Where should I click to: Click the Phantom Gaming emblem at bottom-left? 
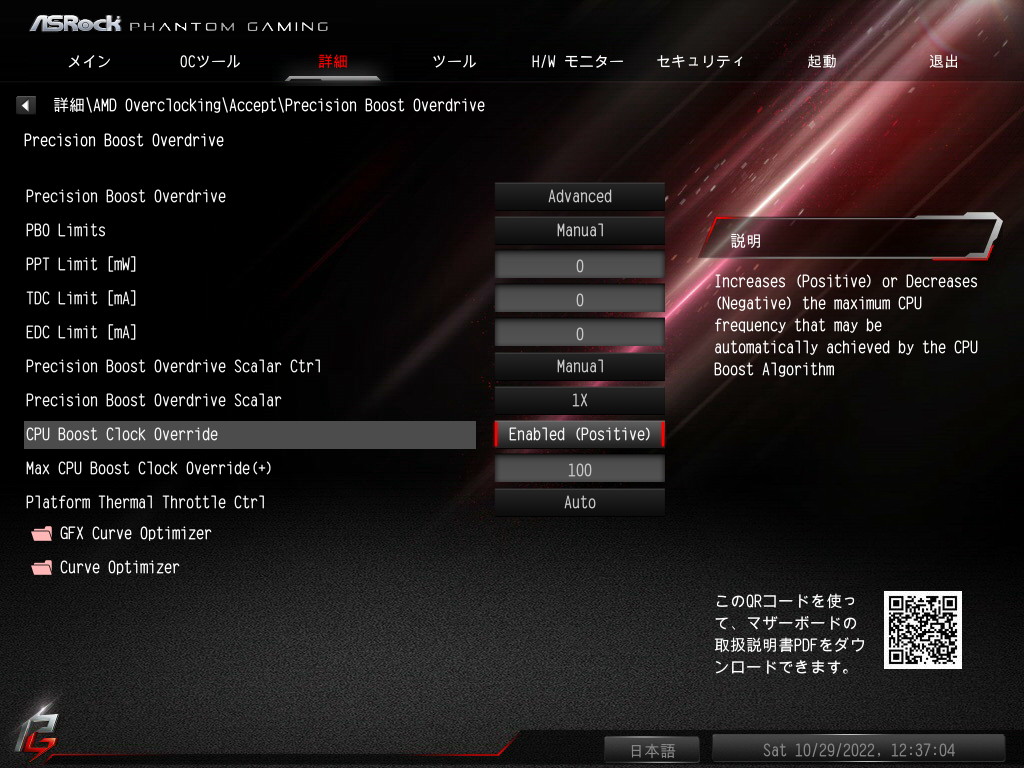click(x=36, y=733)
